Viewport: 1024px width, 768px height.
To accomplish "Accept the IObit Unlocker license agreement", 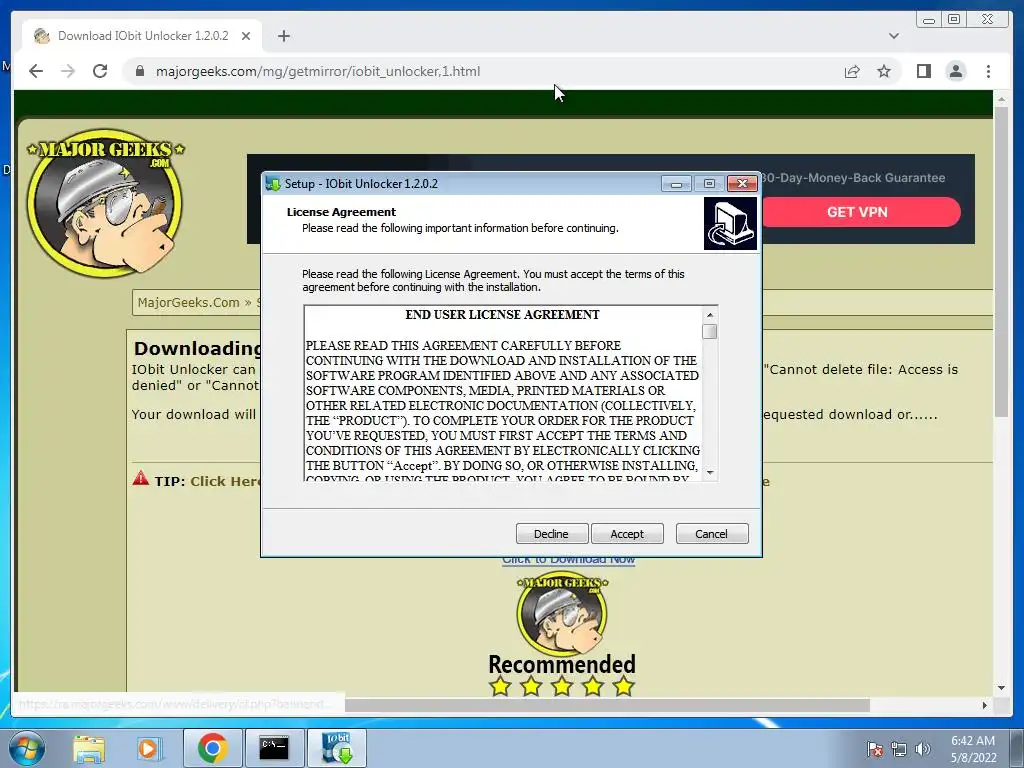I will click(627, 534).
